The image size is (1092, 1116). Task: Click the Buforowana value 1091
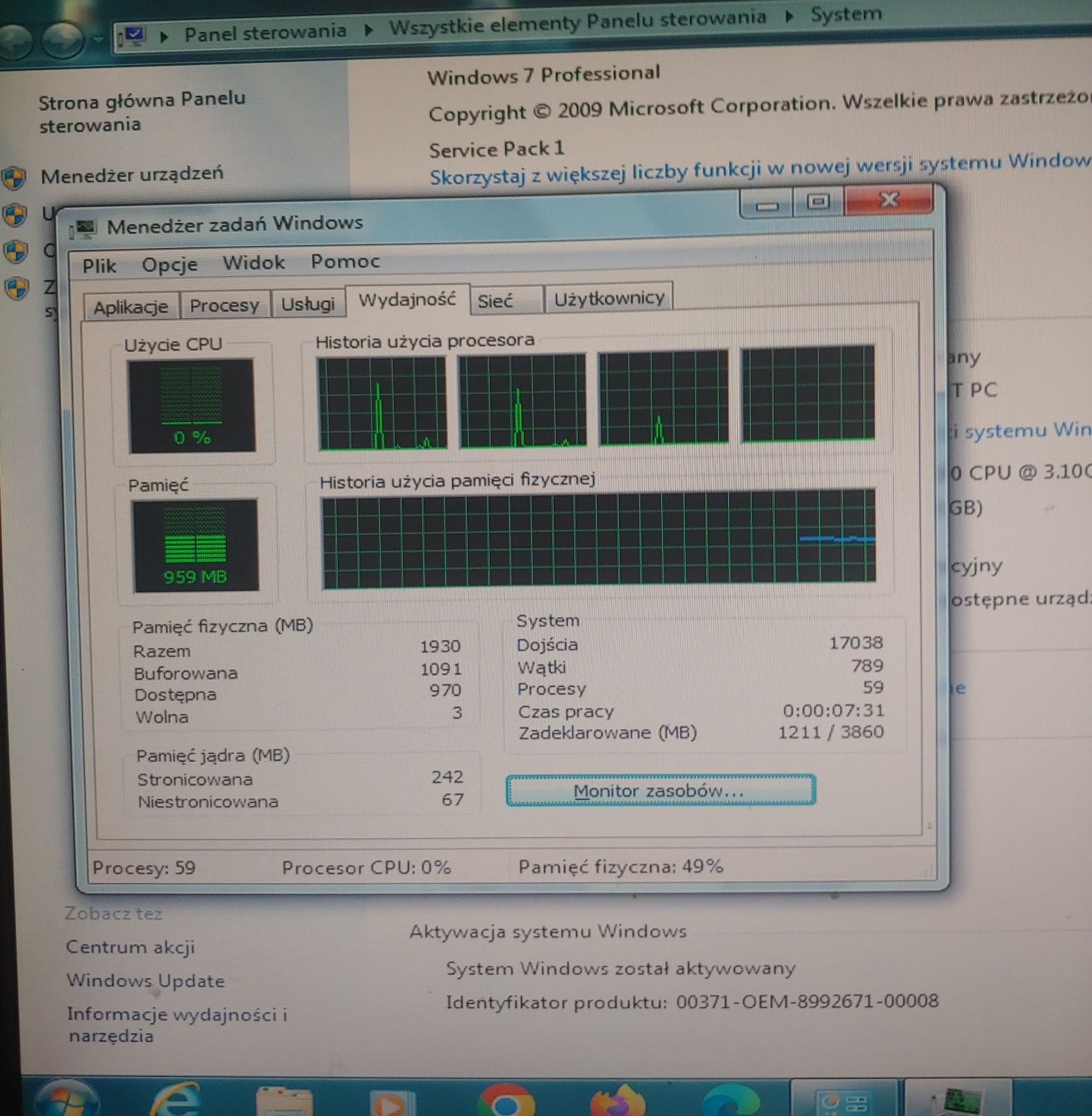440,669
